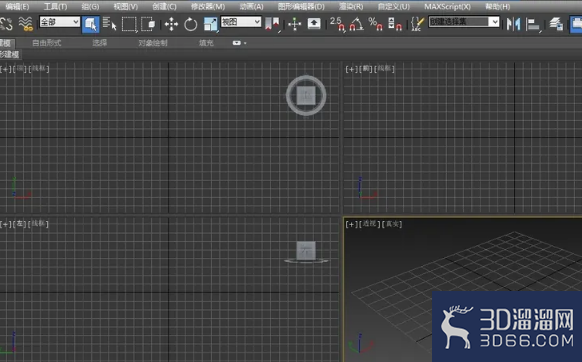The height and width of the screenshot is (362, 582).
Task: Open the 创建(C) menu
Action: pos(164,7)
